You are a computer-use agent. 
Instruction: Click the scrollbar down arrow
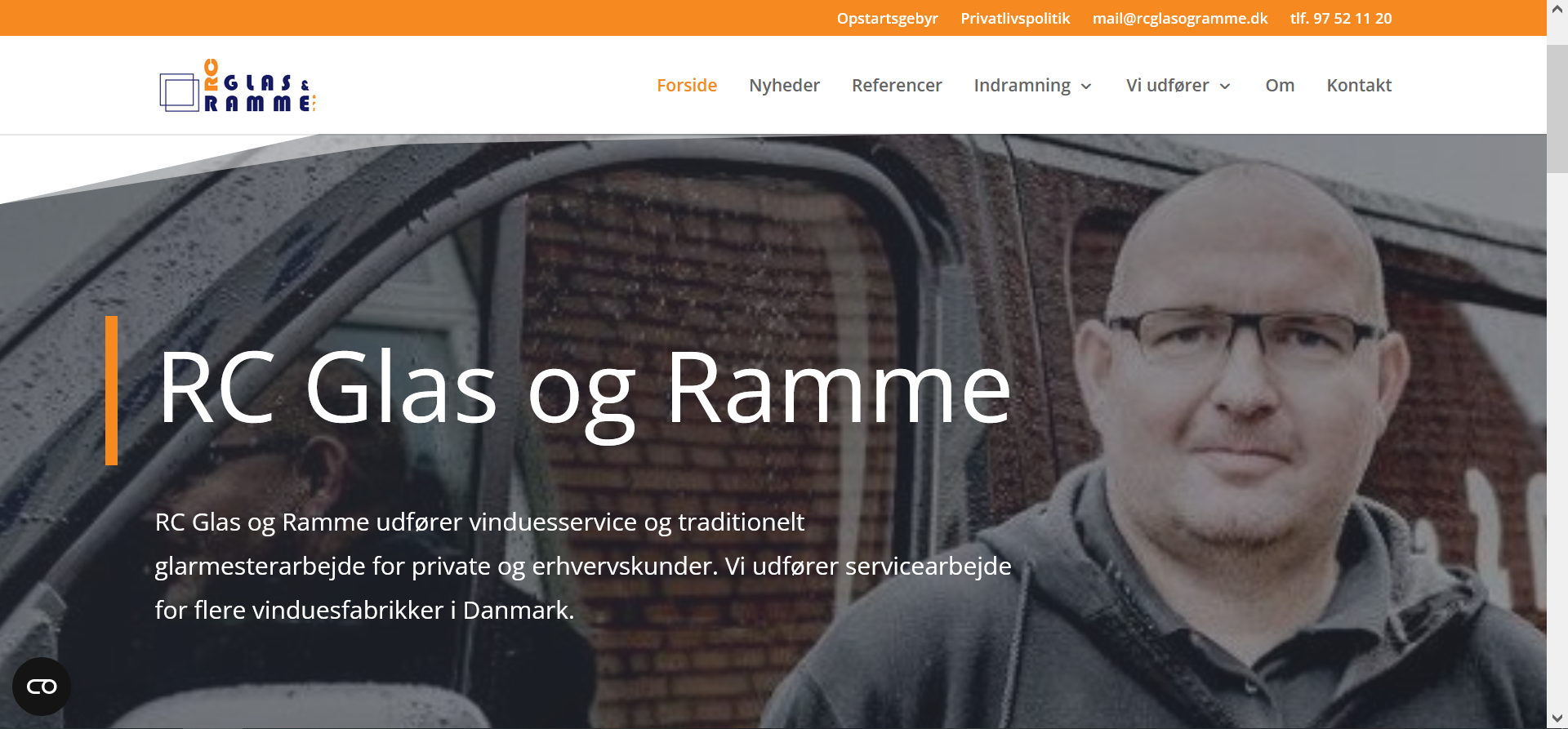click(1557, 719)
